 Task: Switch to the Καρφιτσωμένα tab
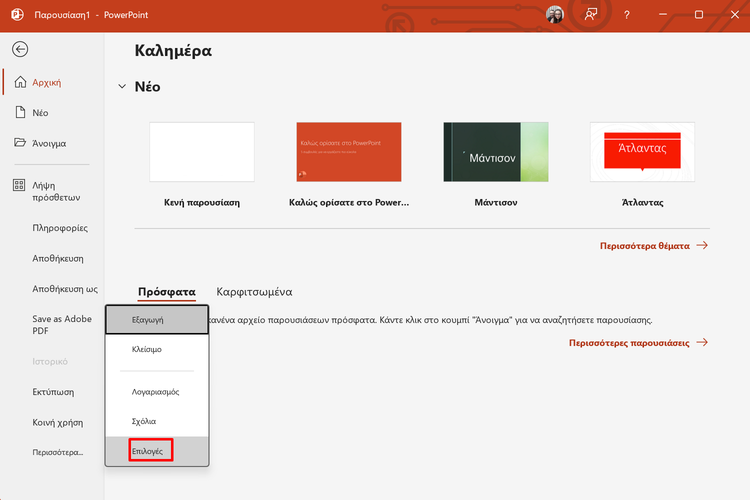[x=254, y=292]
